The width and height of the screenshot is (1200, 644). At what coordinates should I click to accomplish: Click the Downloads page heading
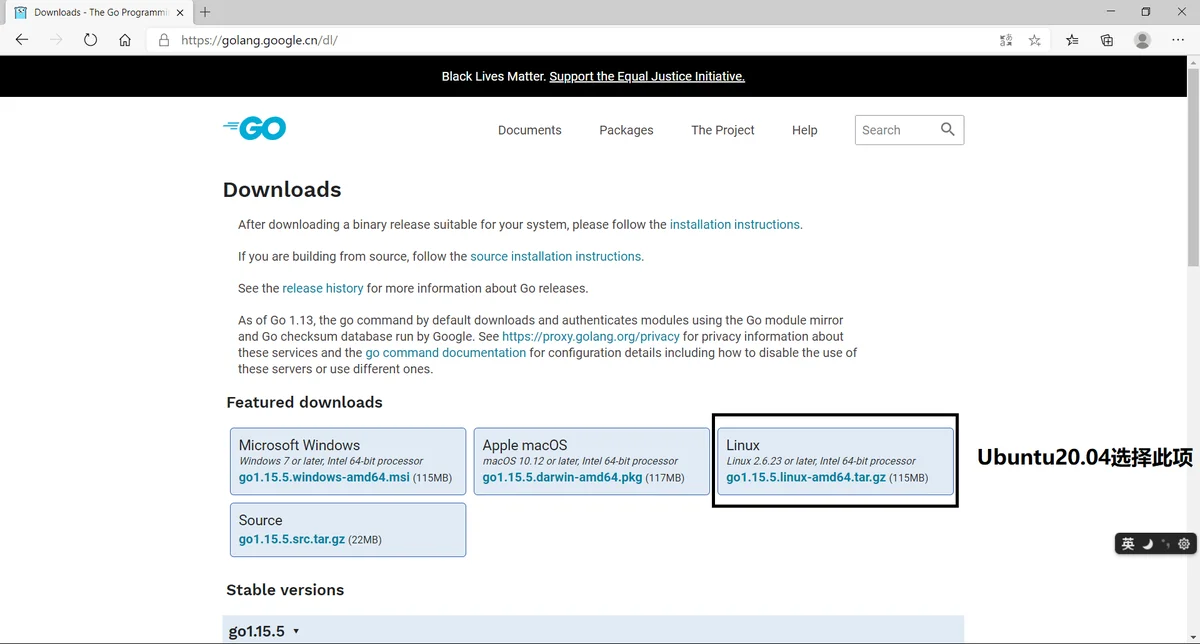pos(282,190)
